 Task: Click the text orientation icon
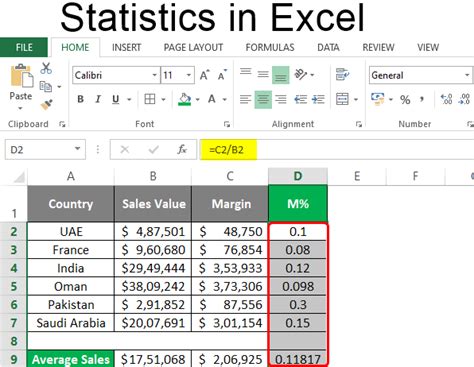point(301,74)
